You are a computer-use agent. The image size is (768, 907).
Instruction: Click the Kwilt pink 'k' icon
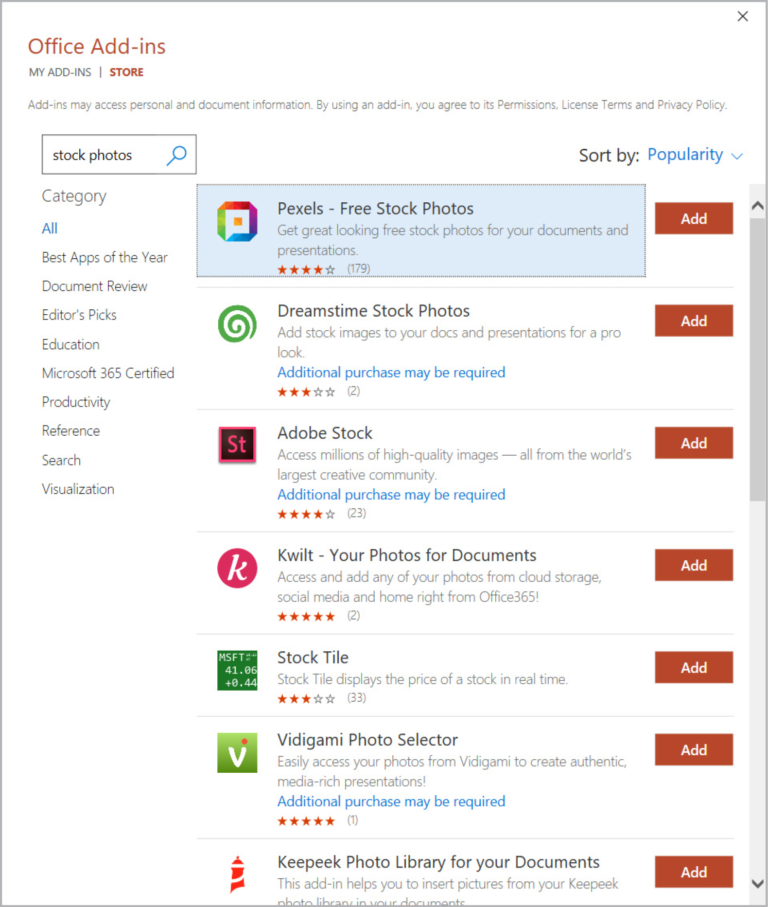point(236,566)
